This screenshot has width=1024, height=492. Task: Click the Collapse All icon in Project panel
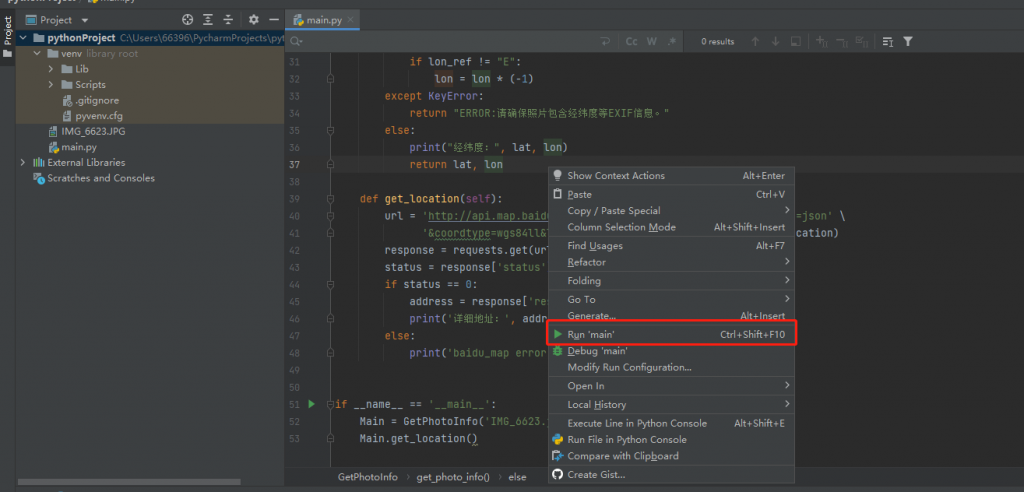pos(227,20)
